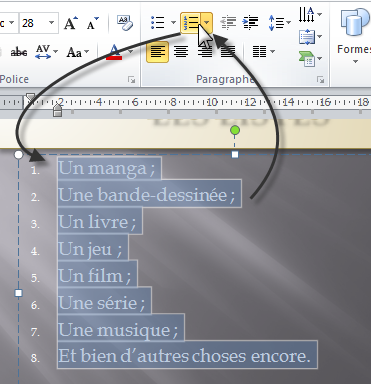Decrease the list indent level
This screenshot has width=371, height=384.
coord(228,23)
